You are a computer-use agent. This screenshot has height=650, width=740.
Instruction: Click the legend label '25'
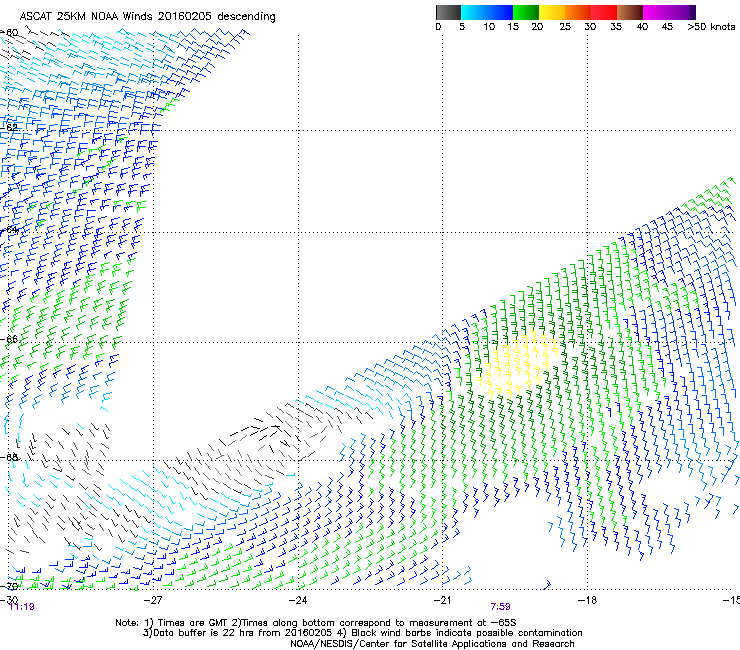(565, 27)
